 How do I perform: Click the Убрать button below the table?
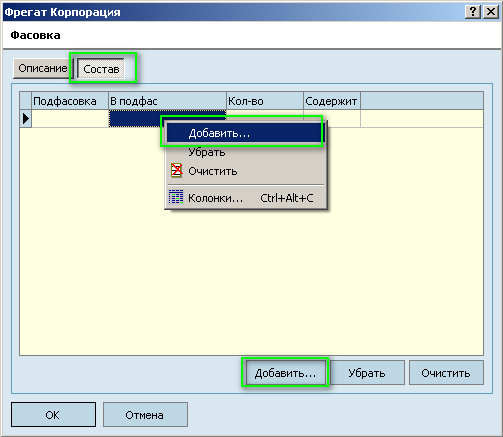point(367,373)
